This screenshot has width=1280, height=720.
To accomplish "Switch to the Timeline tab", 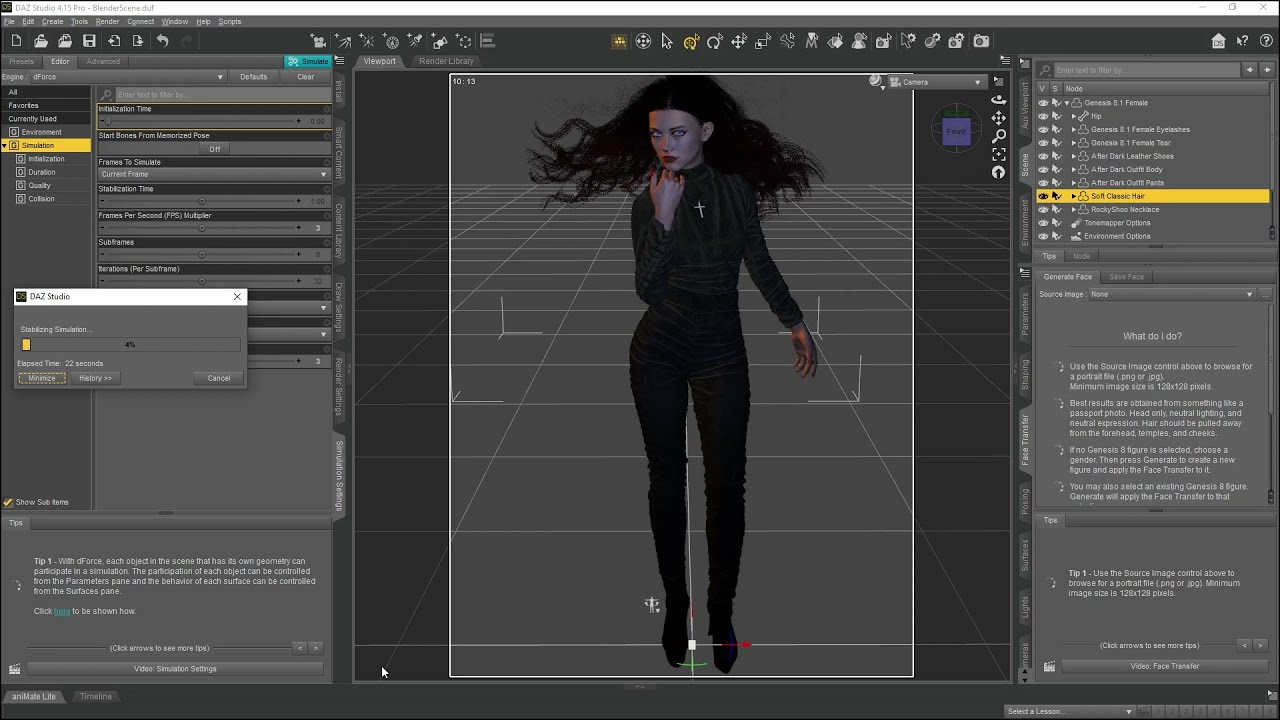I will 96,696.
